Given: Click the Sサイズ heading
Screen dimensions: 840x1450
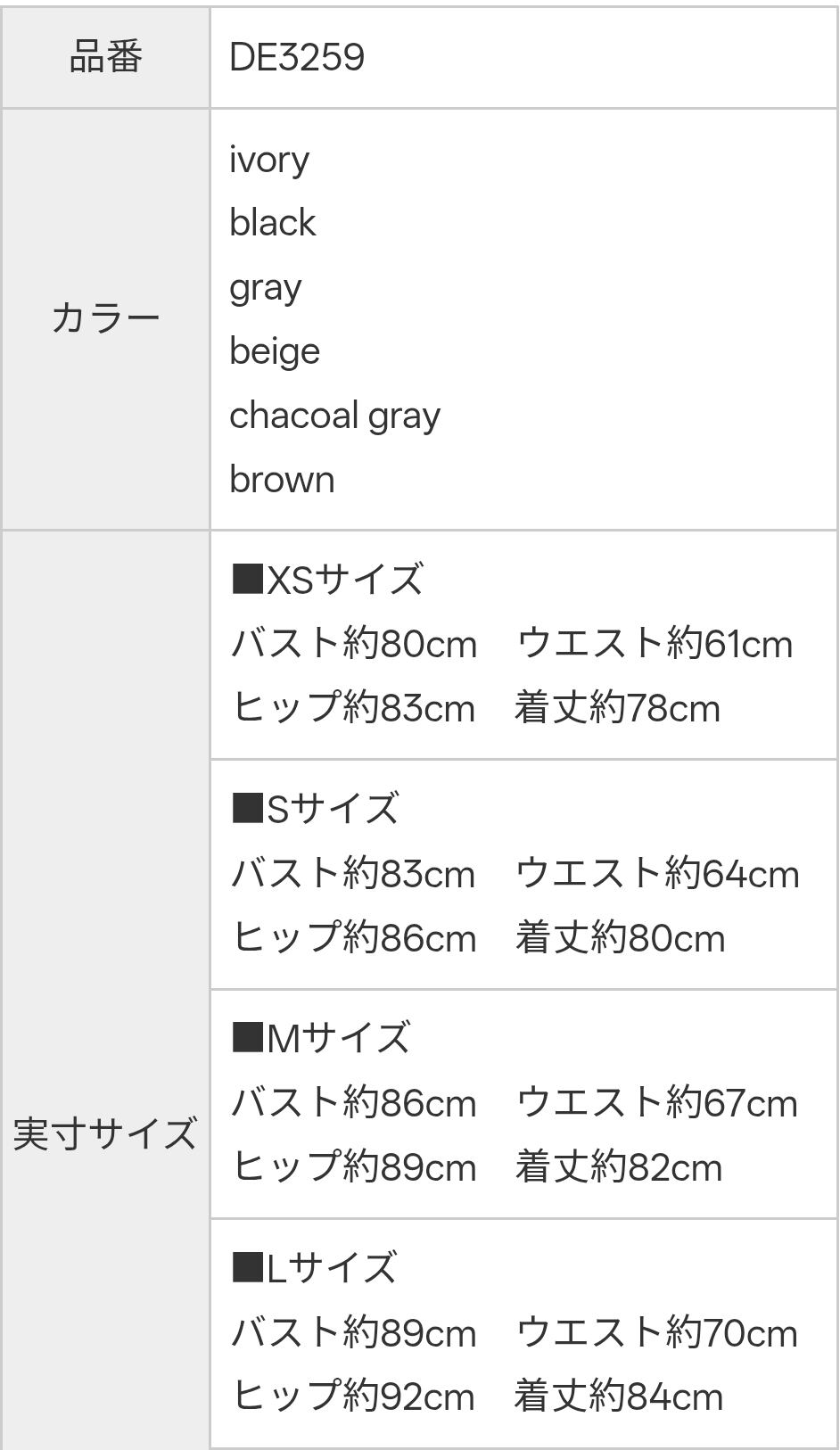Looking at the screenshot, I should (x=315, y=809).
